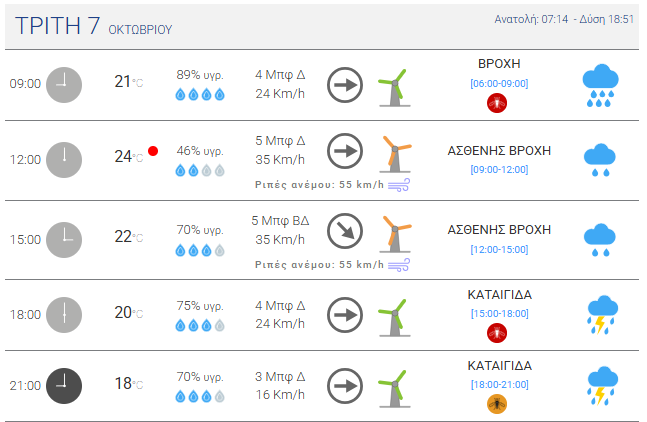Click the ΚΑΤΑΙΓΙΔΑ label at 21:00
647x422 pixels.
coord(499,366)
